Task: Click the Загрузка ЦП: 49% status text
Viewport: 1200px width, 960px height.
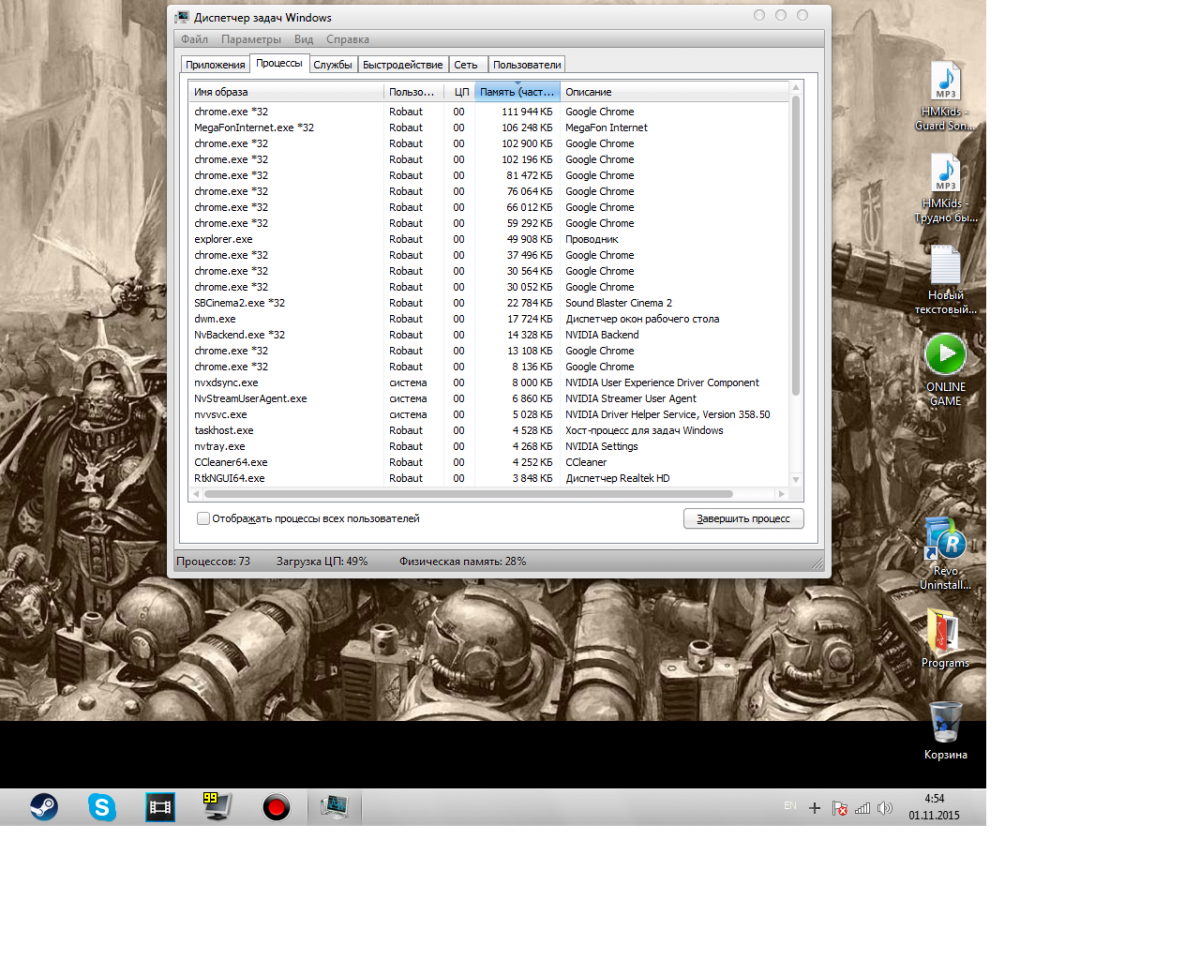Action: [x=322, y=562]
